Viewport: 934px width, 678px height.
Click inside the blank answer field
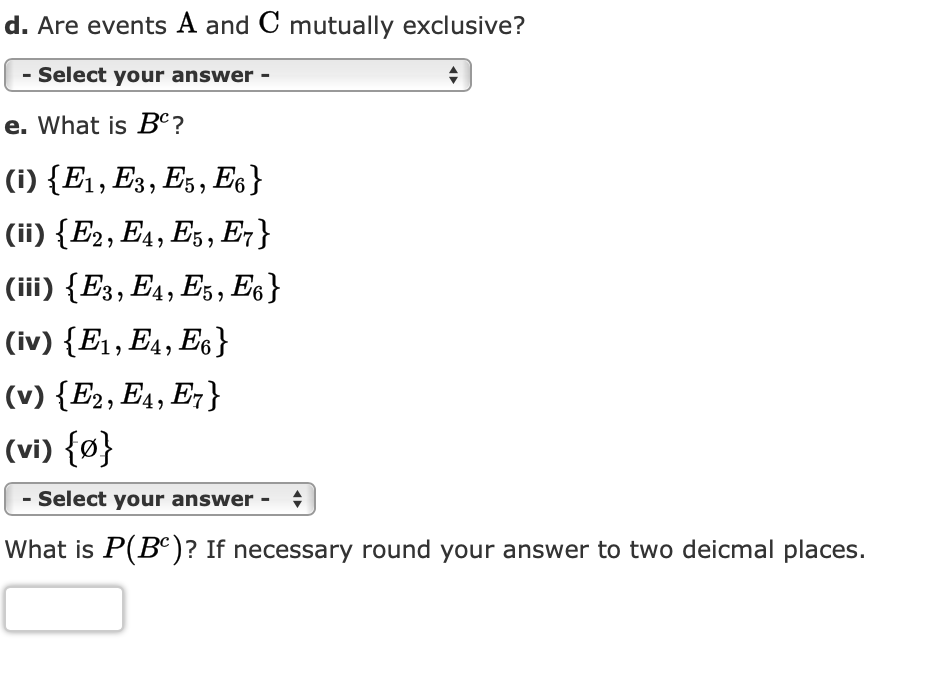62,608
